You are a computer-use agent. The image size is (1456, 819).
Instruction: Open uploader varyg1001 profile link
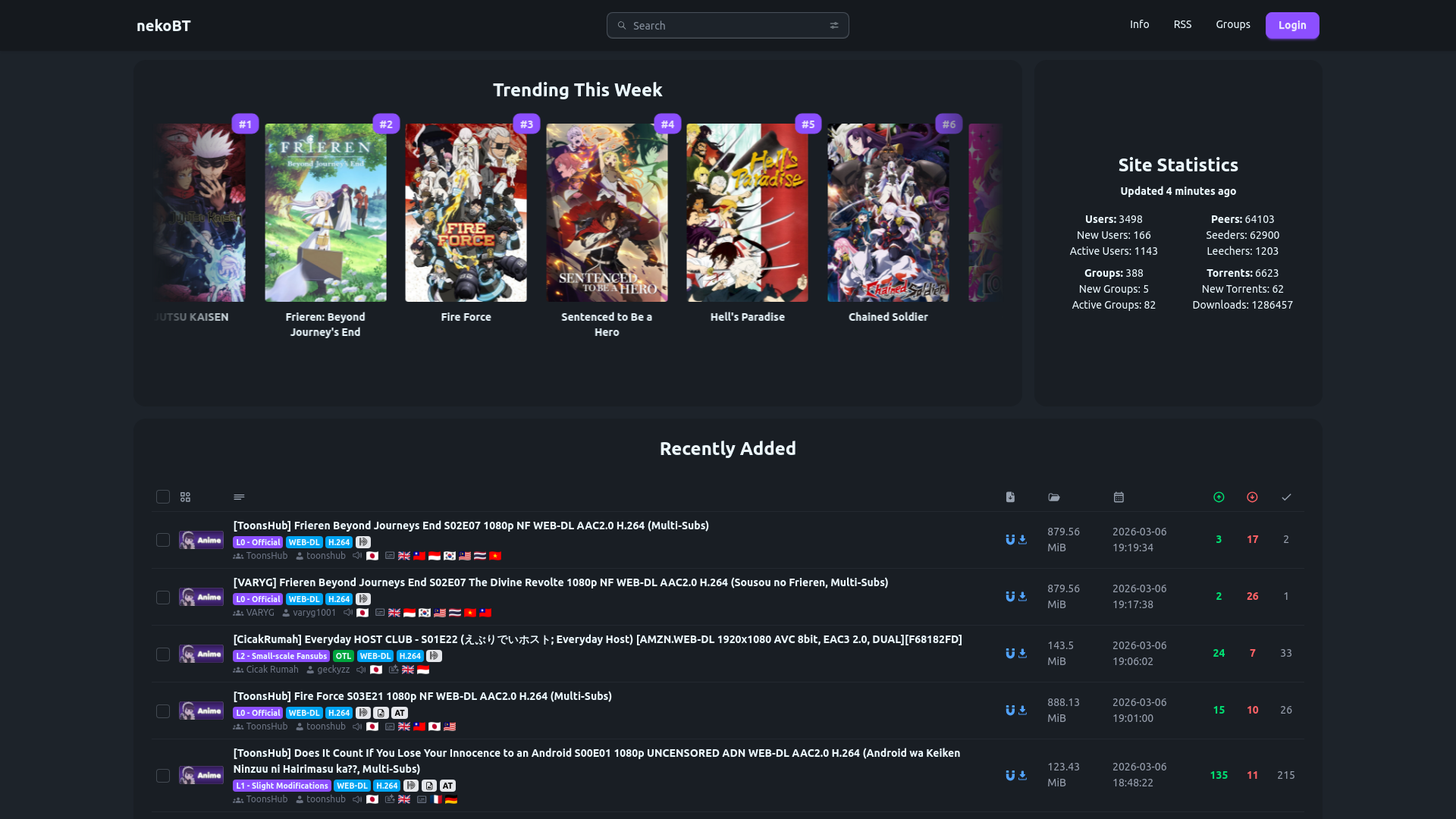[x=314, y=613]
